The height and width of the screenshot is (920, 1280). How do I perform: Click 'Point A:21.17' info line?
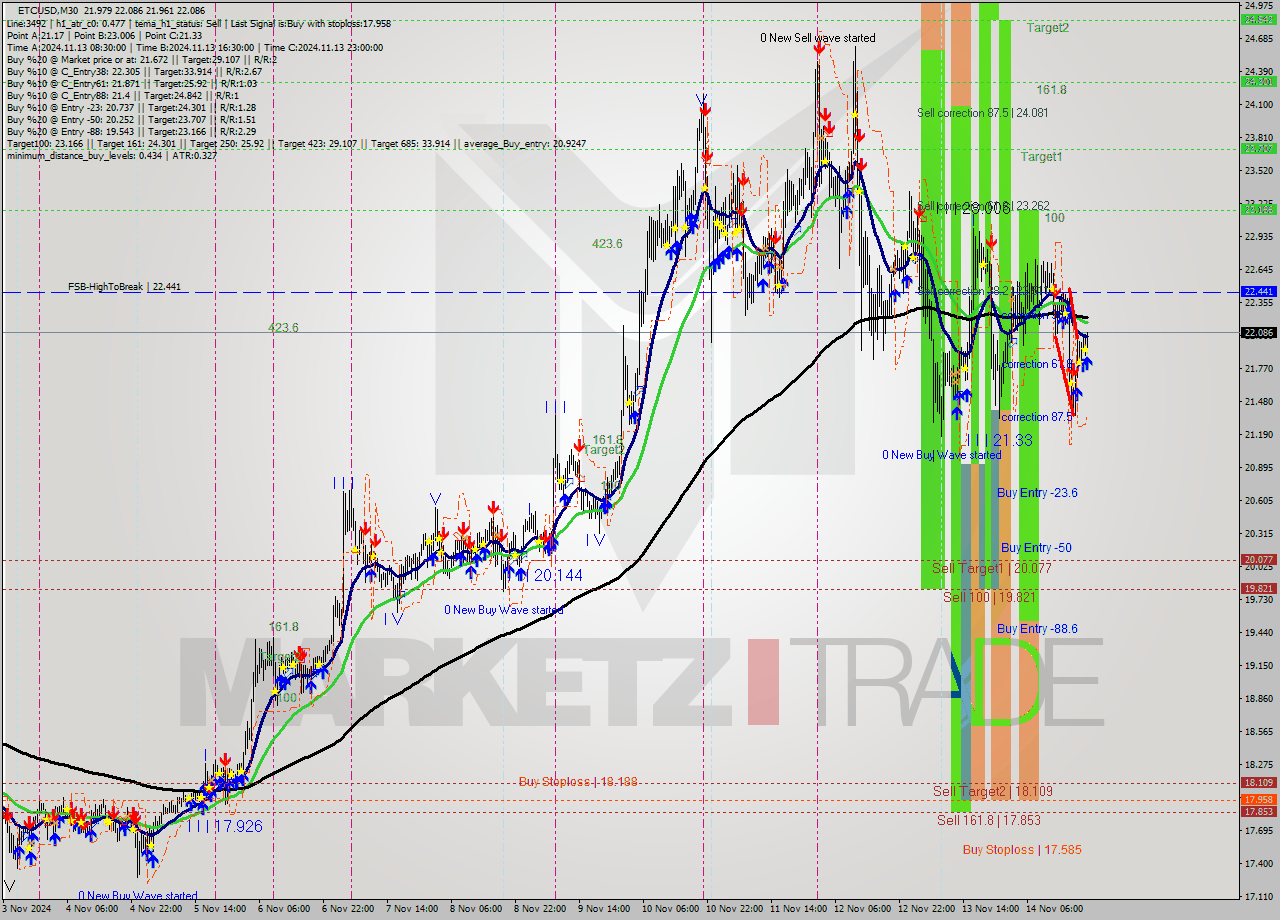104,36
